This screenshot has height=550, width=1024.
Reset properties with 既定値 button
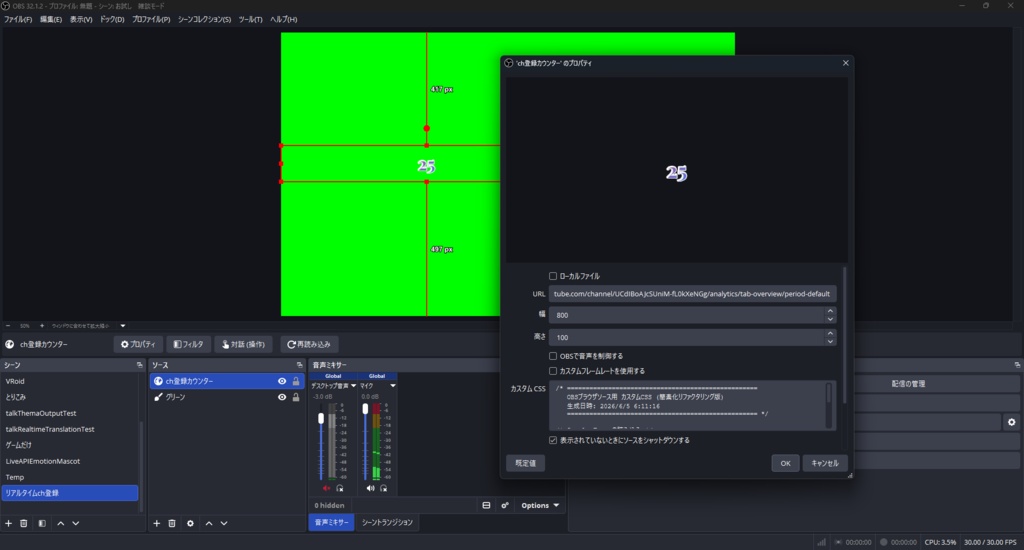526,463
